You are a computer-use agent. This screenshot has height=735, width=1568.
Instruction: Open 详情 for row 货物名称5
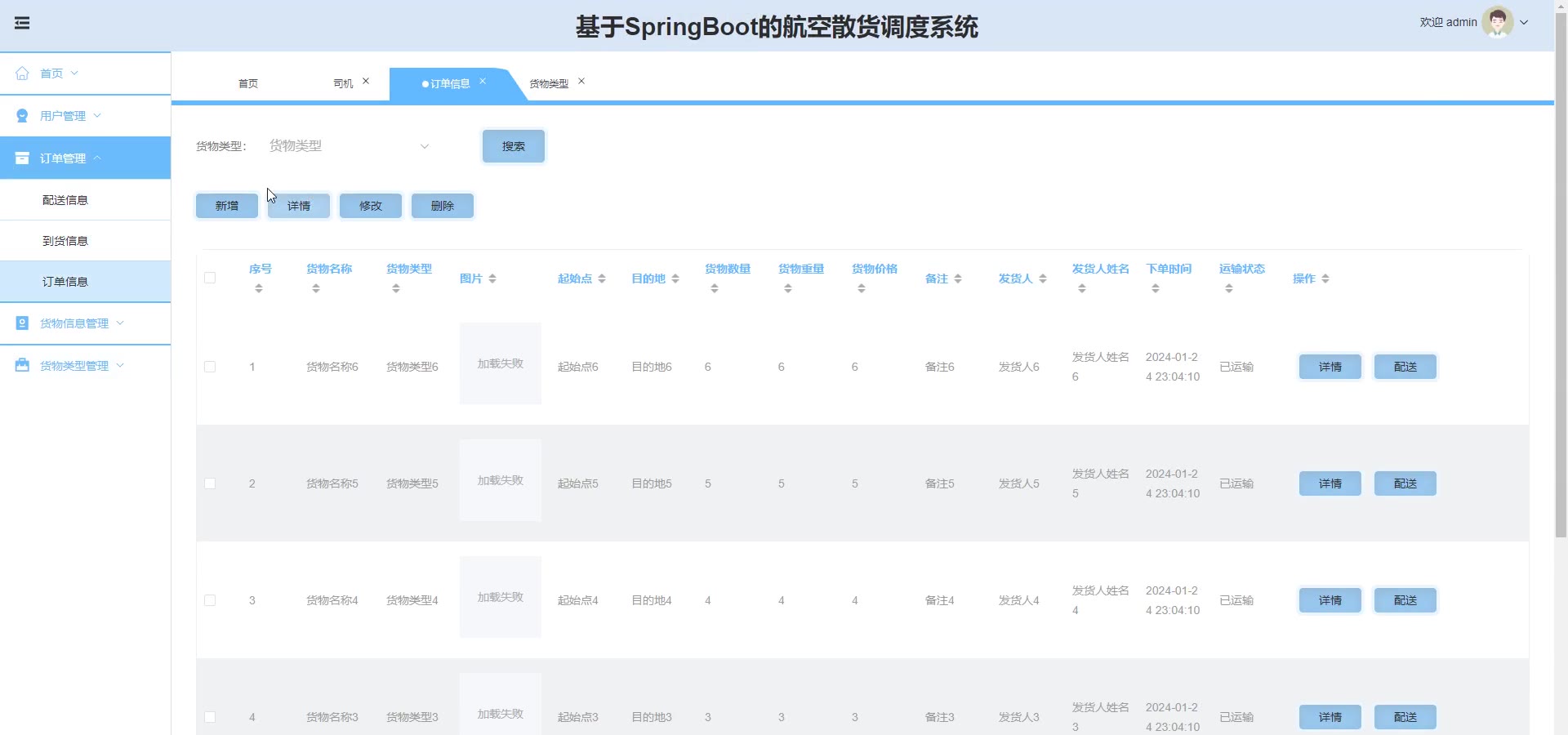coord(1330,483)
